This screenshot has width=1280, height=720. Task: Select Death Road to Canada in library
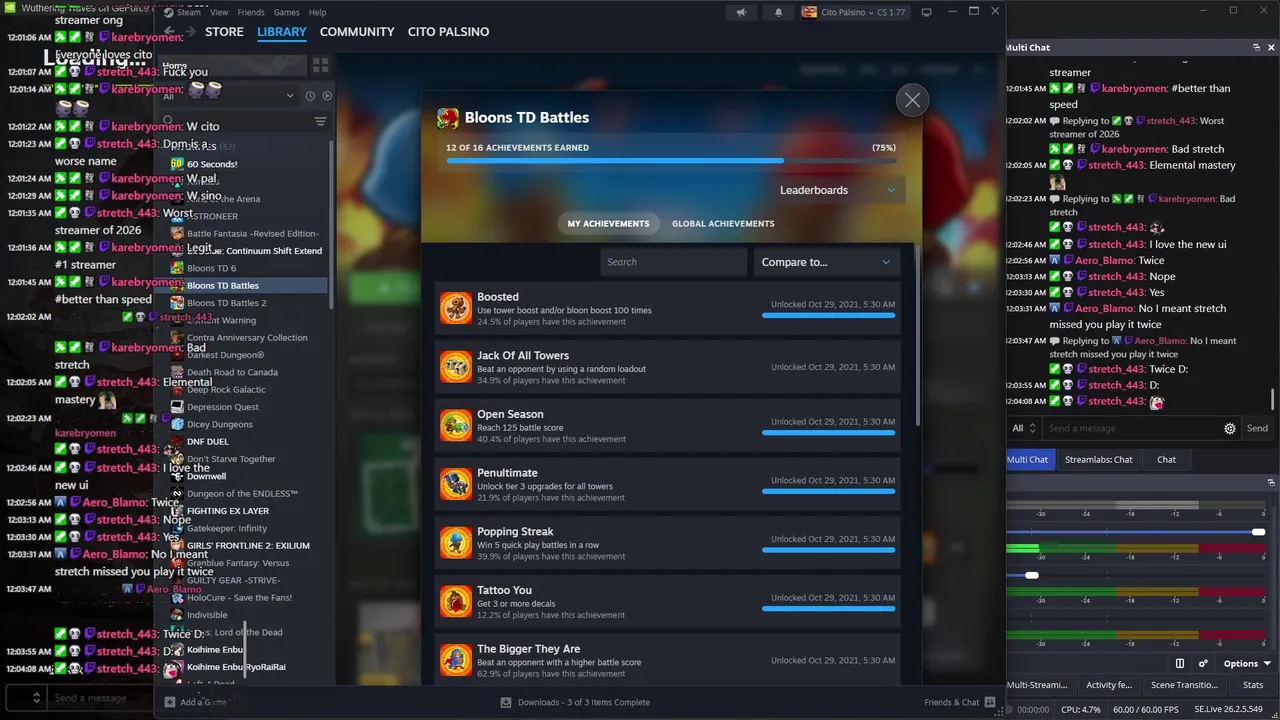pyautogui.click(x=232, y=372)
